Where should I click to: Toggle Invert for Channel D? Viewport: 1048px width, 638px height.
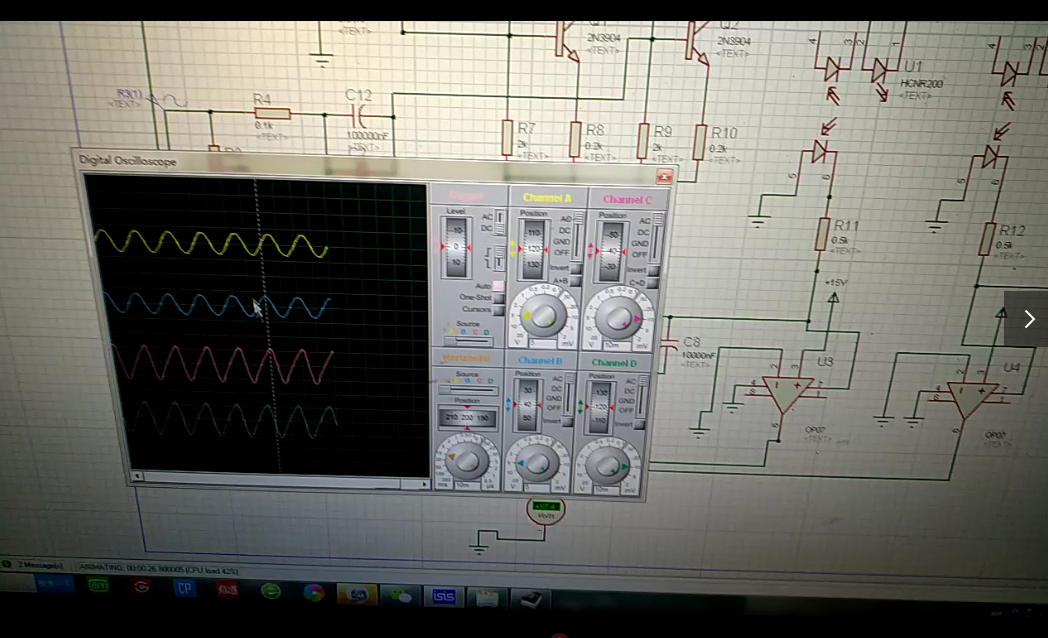click(639, 424)
